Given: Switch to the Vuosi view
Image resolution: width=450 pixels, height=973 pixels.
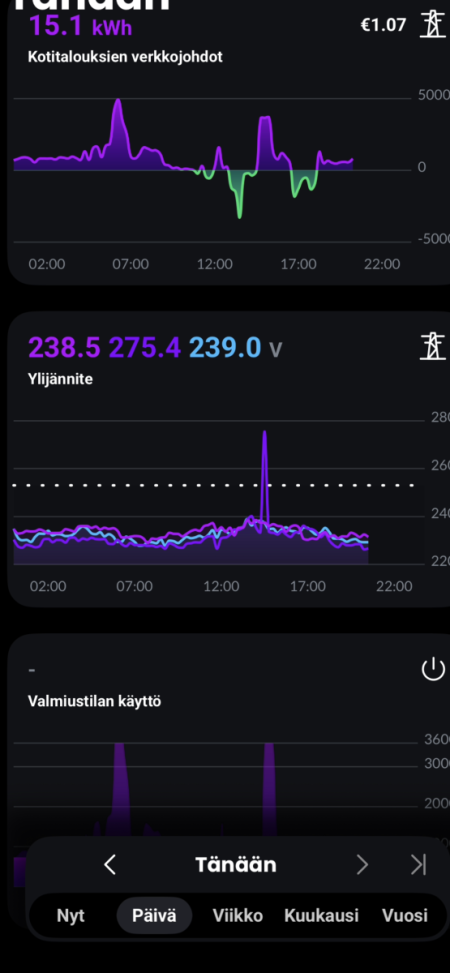Looking at the screenshot, I should tap(405, 915).
